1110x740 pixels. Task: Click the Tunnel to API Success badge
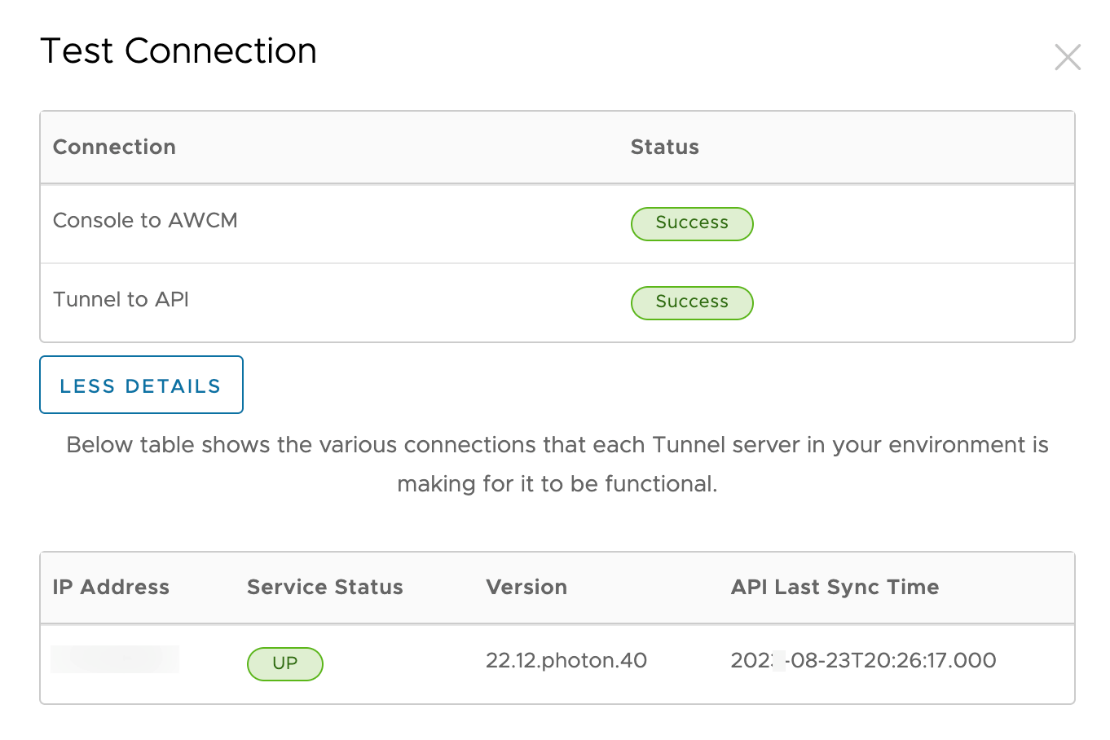(x=691, y=302)
